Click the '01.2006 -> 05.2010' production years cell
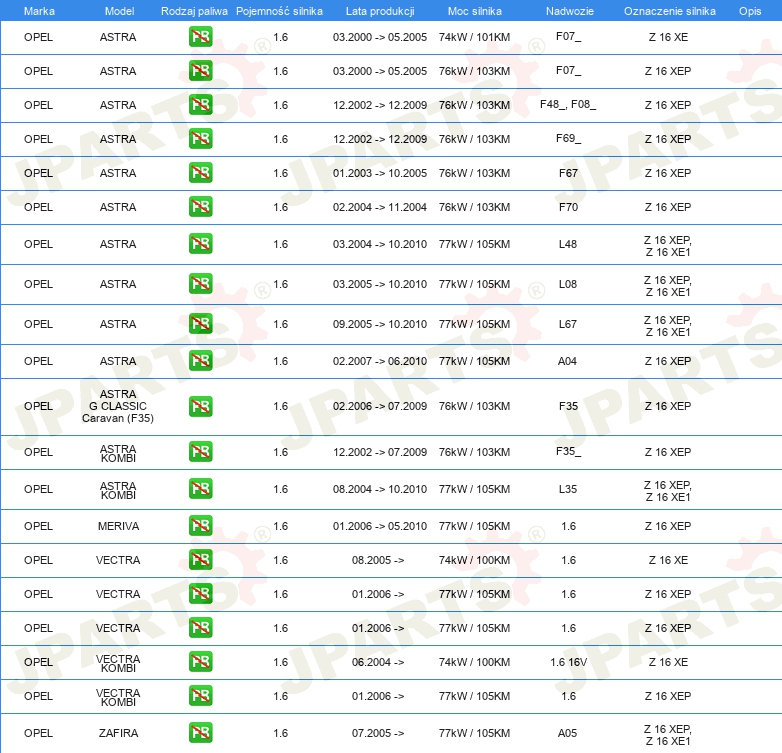782x753 pixels. point(380,526)
